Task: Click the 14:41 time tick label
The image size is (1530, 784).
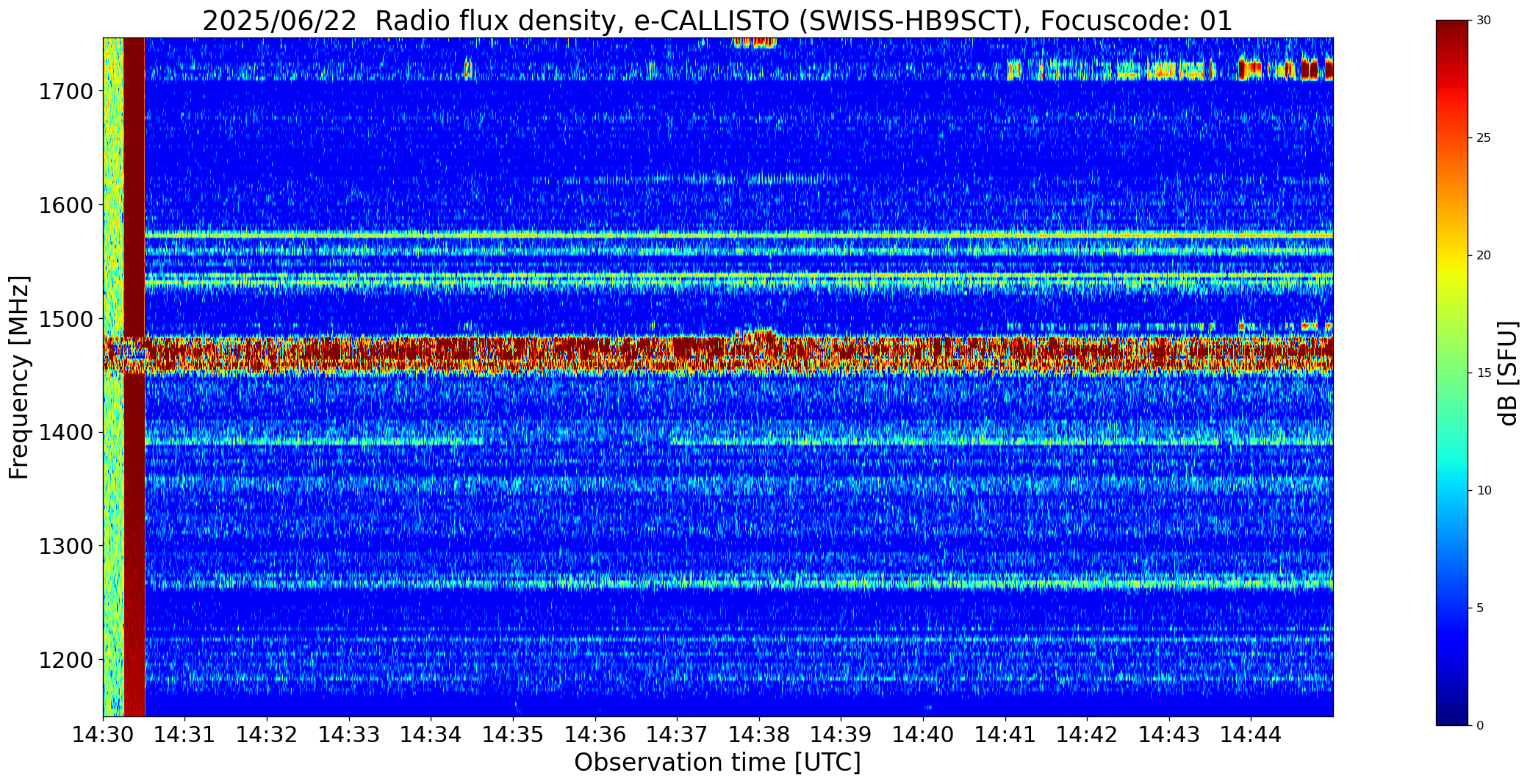Action: 1005,735
